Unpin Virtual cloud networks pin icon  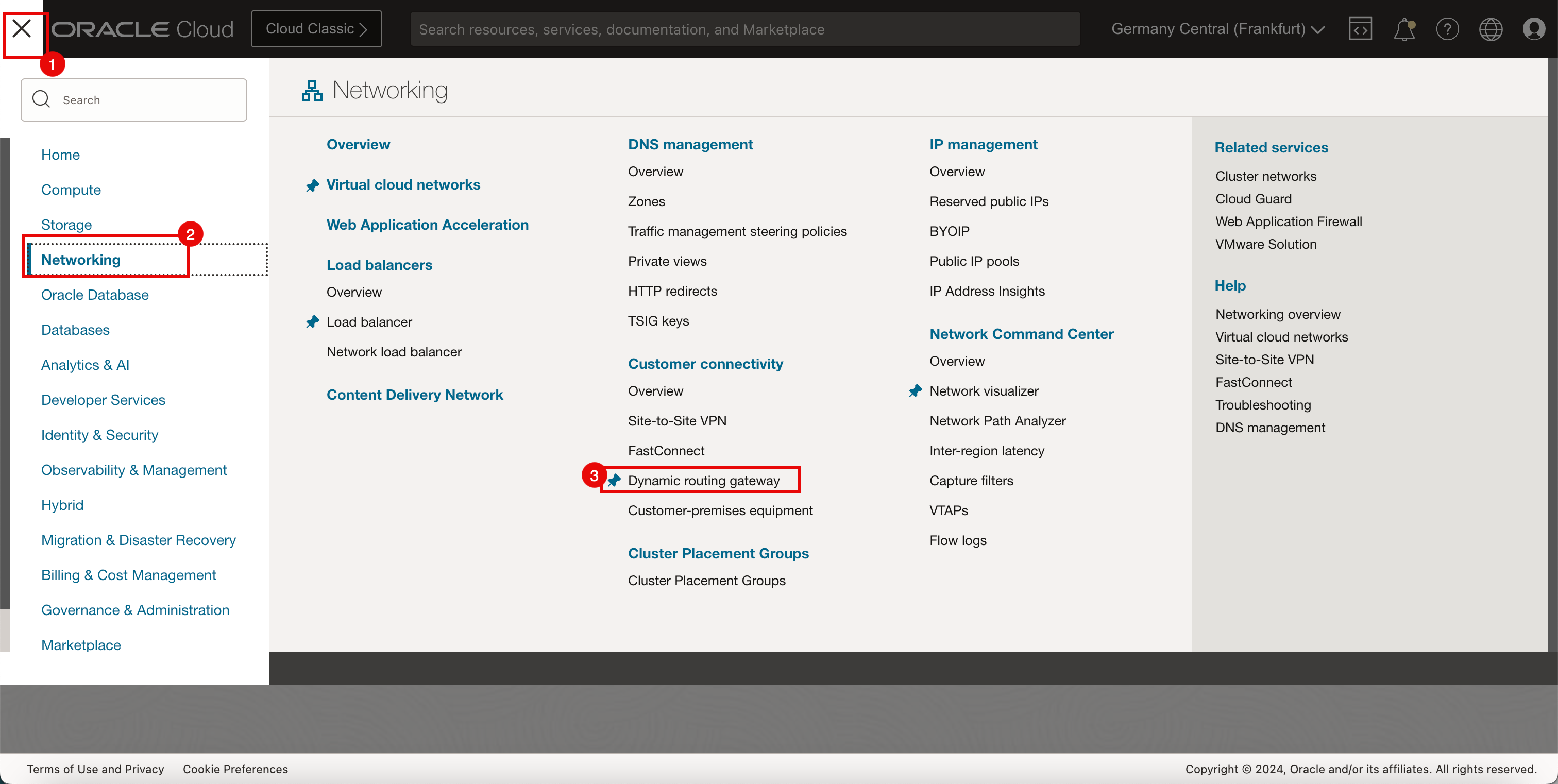[x=312, y=185]
